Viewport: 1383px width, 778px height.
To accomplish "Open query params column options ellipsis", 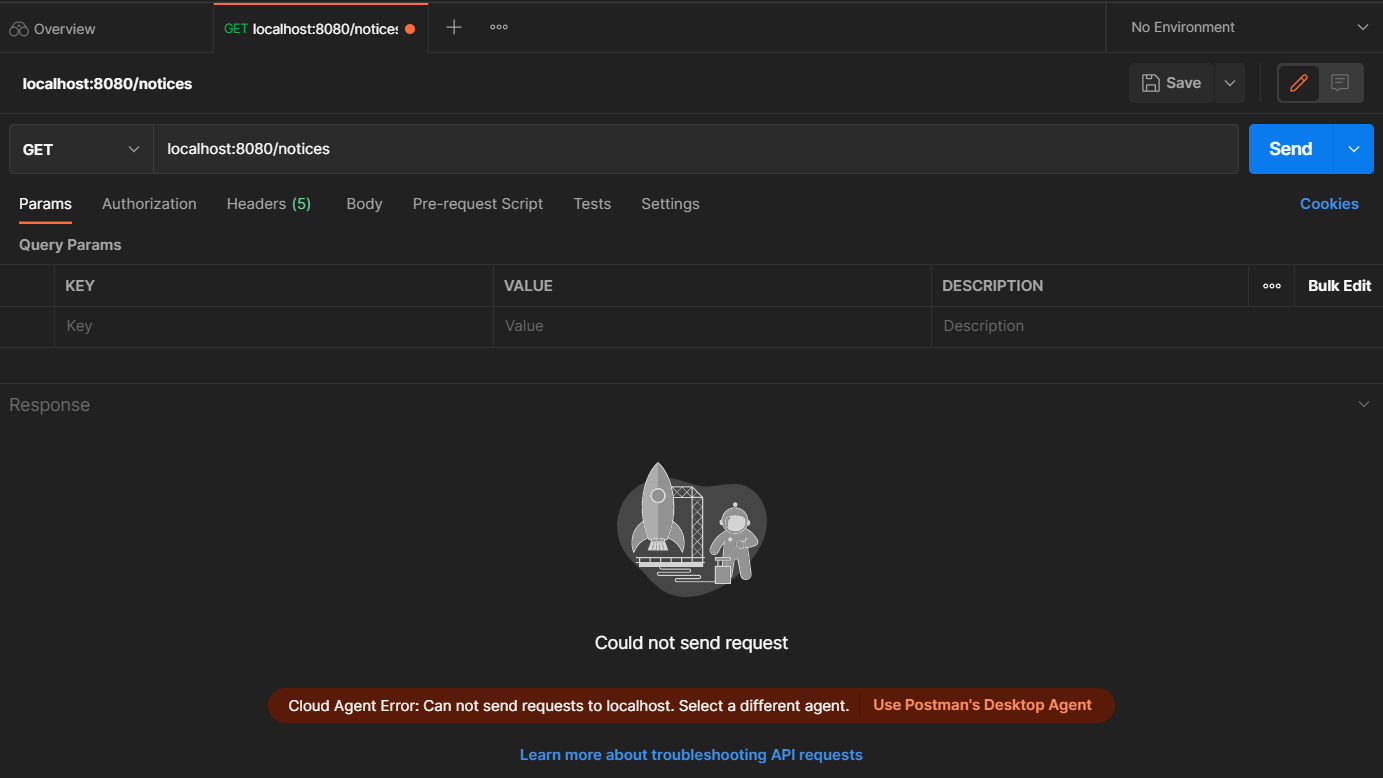I will 1272,286.
